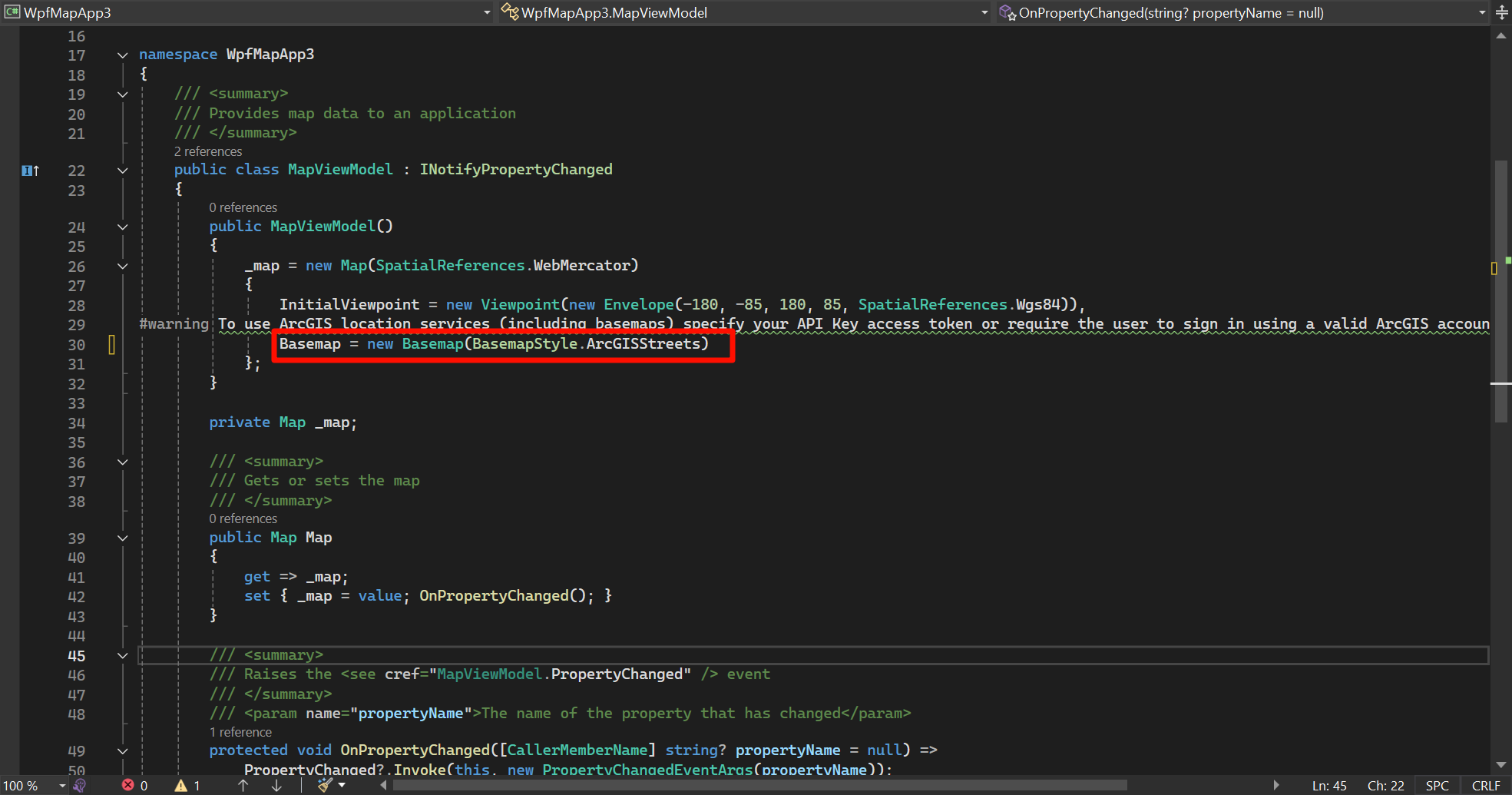Click 'Provides map data to an application' comment

(x=362, y=113)
